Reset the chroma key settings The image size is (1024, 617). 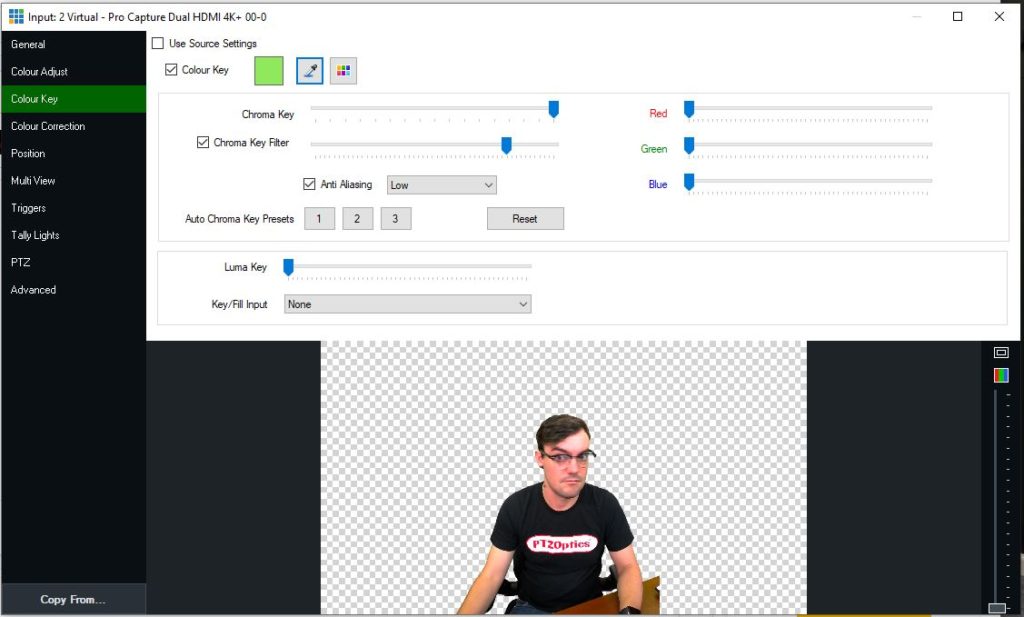click(525, 218)
